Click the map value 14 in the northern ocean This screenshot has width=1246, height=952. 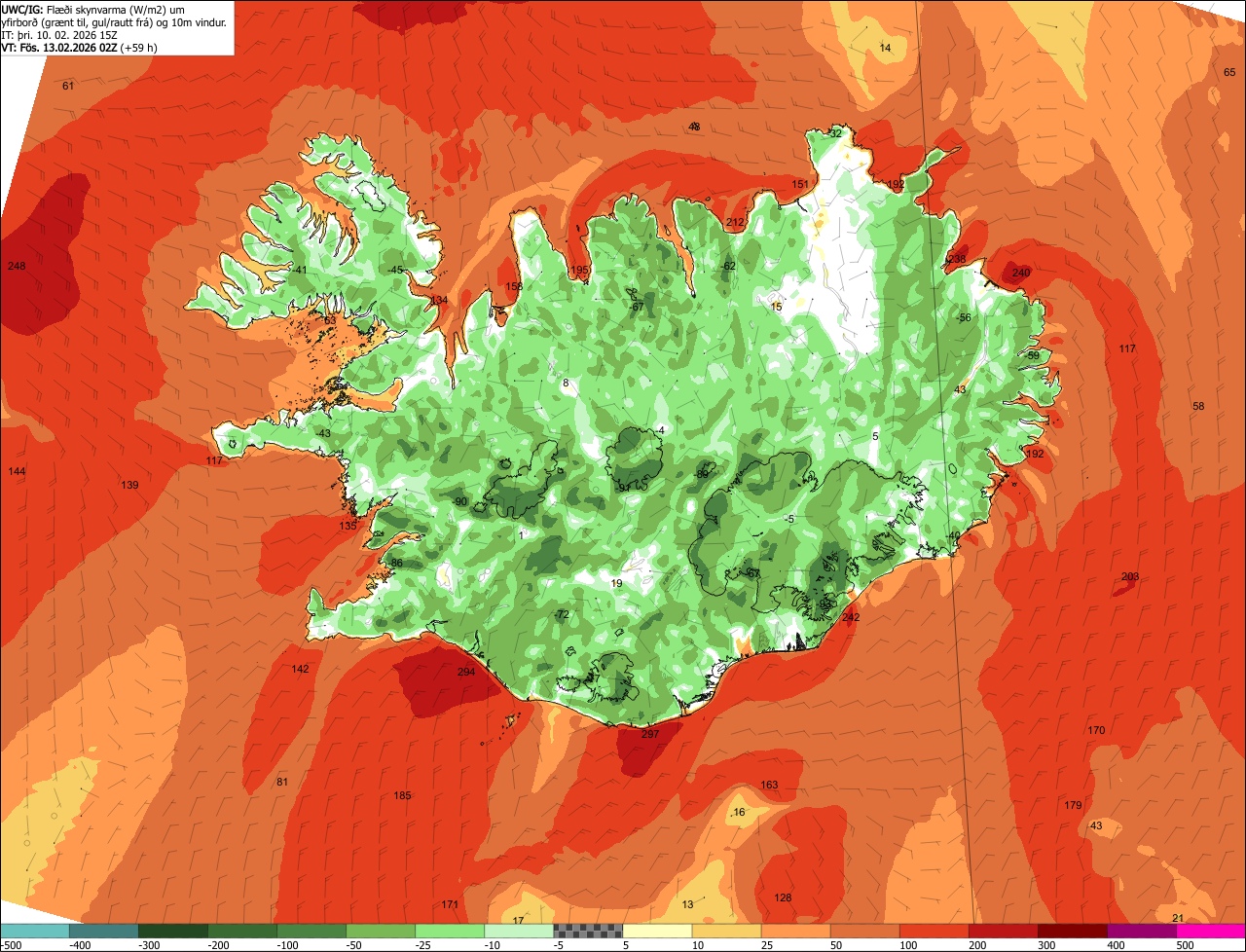pyautogui.click(x=885, y=48)
